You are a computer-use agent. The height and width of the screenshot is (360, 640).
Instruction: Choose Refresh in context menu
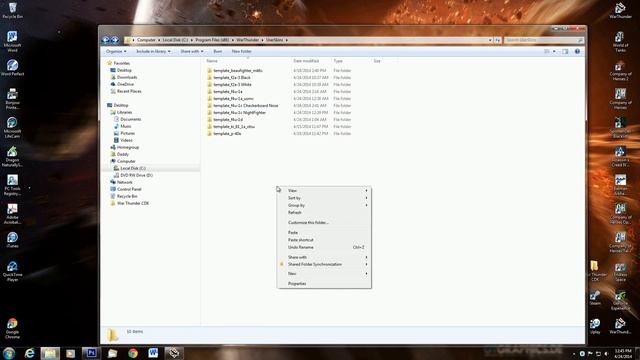(324, 213)
